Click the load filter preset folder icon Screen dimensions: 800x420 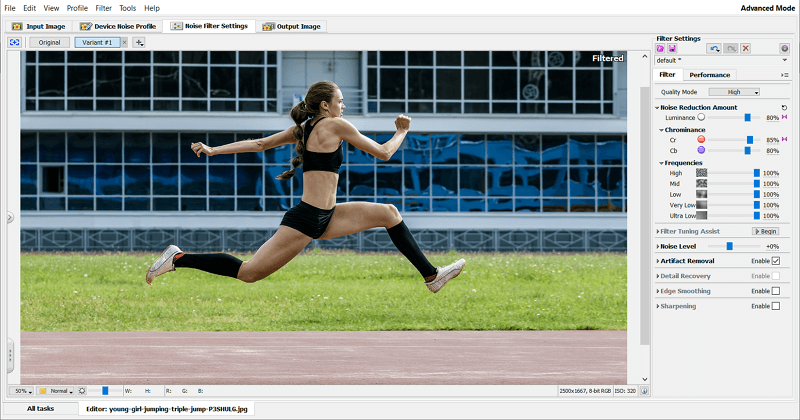(x=660, y=48)
